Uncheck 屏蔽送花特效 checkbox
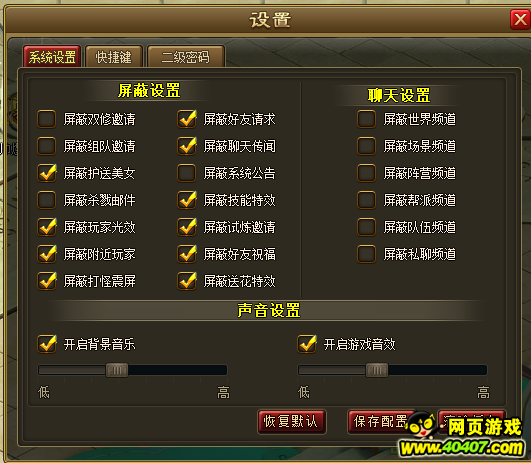 coord(187,281)
